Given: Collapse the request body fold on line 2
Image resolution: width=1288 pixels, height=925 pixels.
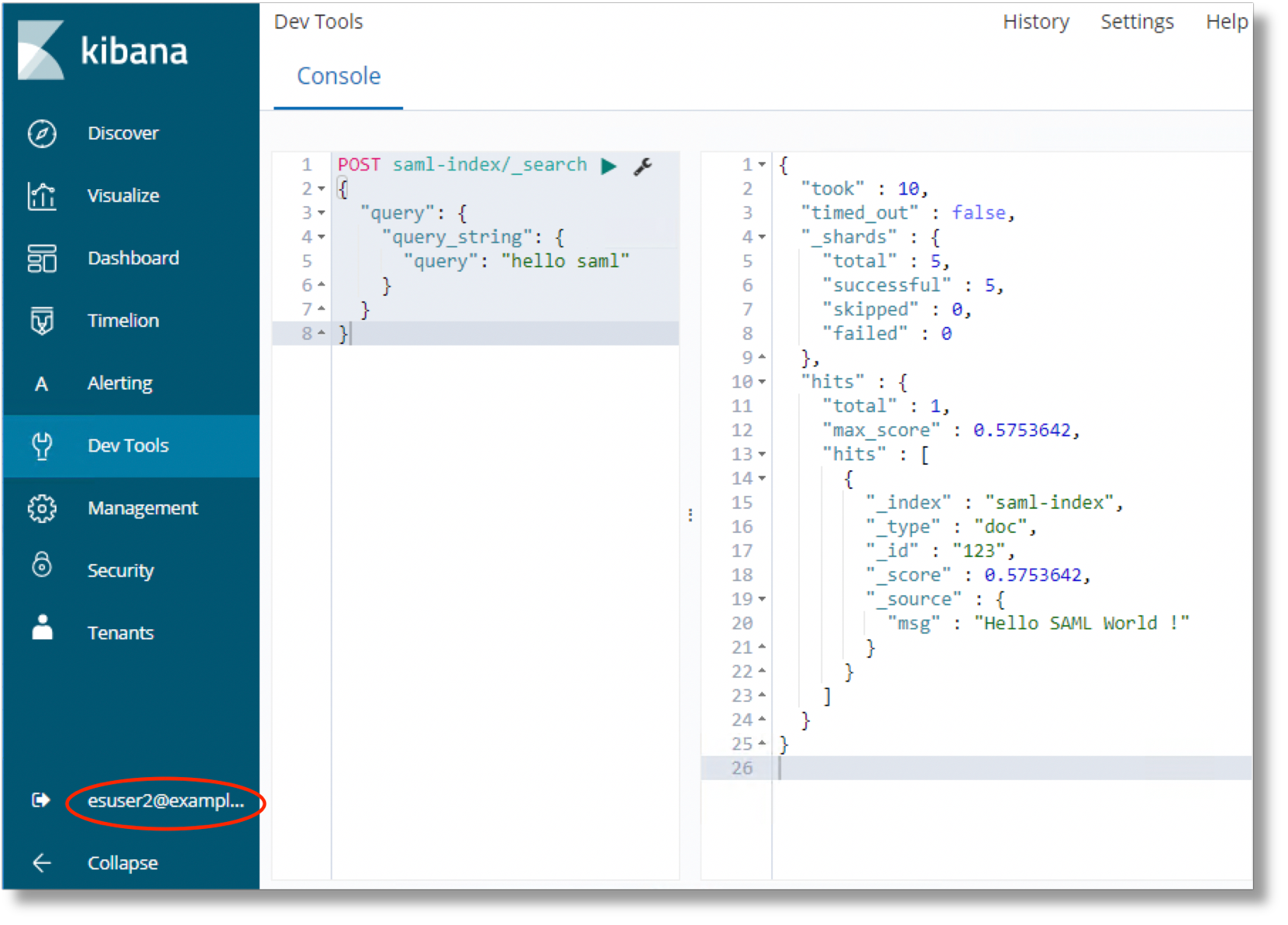Looking at the screenshot, I should point(321,188).
